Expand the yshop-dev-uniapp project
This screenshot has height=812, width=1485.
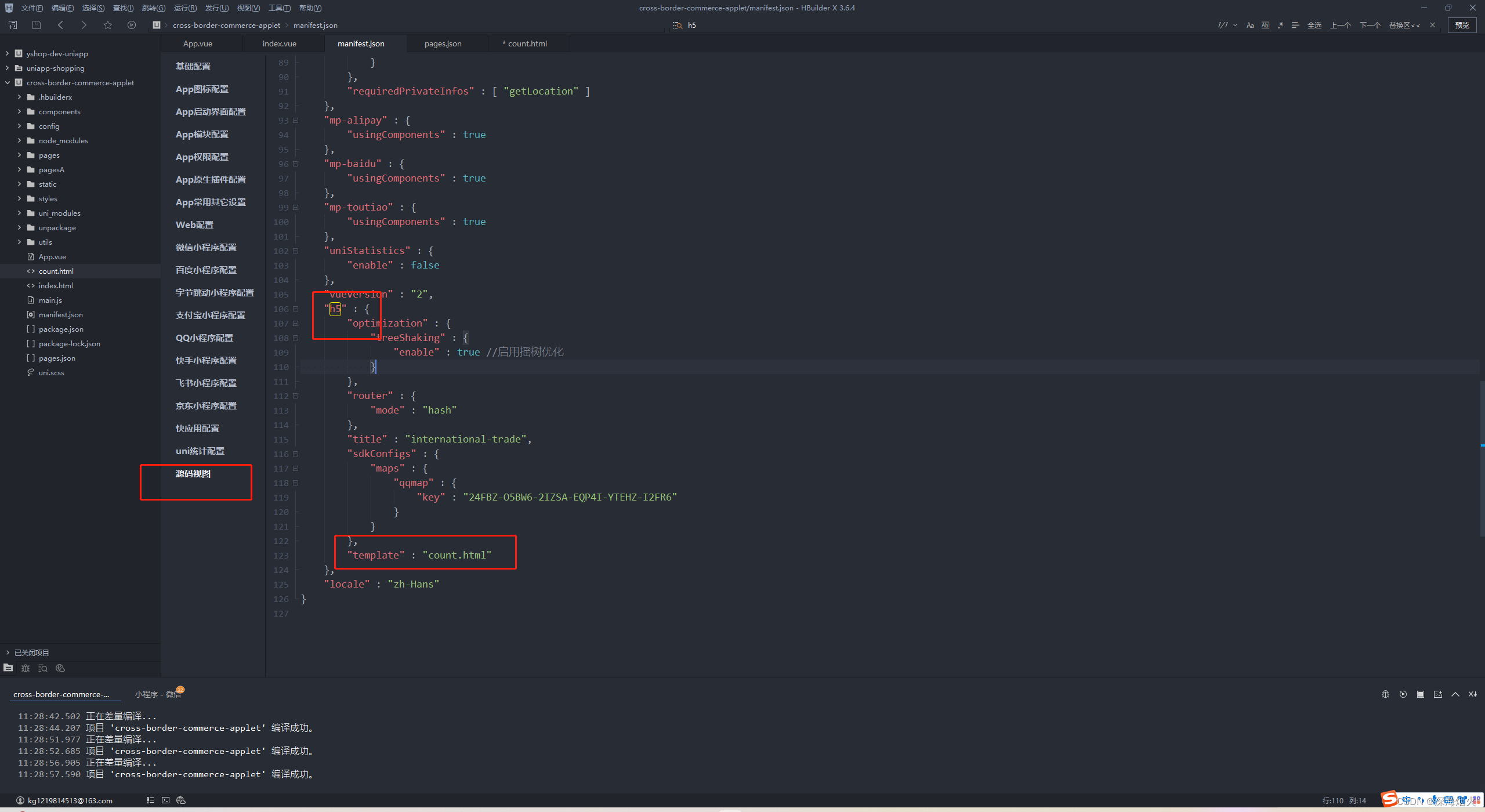[7, 53]
